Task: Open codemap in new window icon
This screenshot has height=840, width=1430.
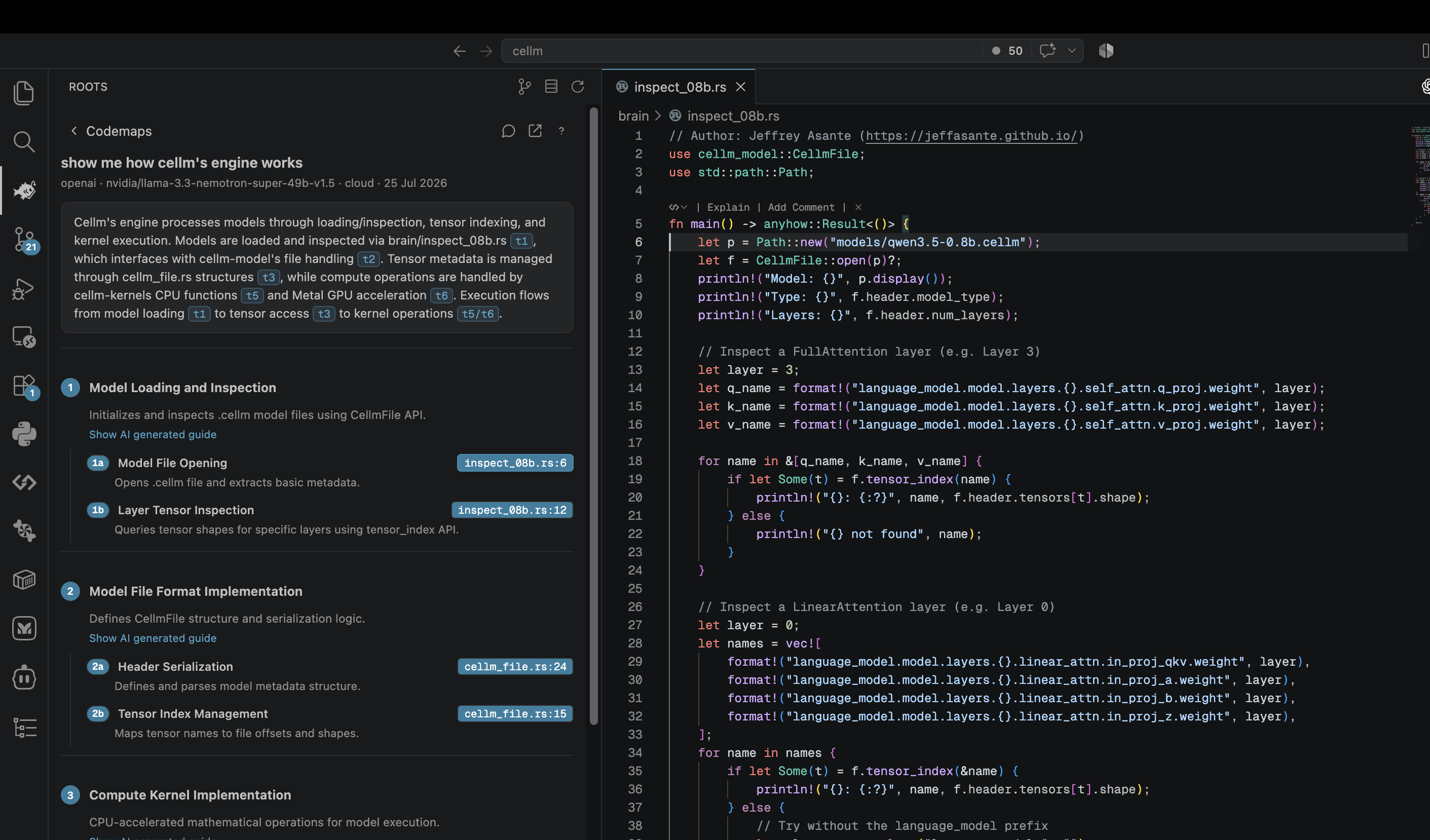Action: [535, 131]
